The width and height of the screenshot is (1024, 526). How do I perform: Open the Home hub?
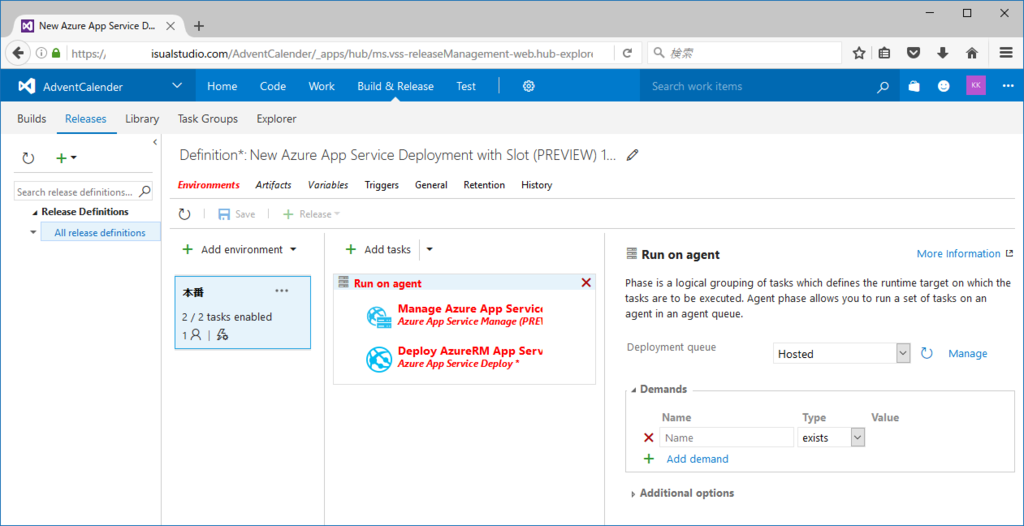222,86
